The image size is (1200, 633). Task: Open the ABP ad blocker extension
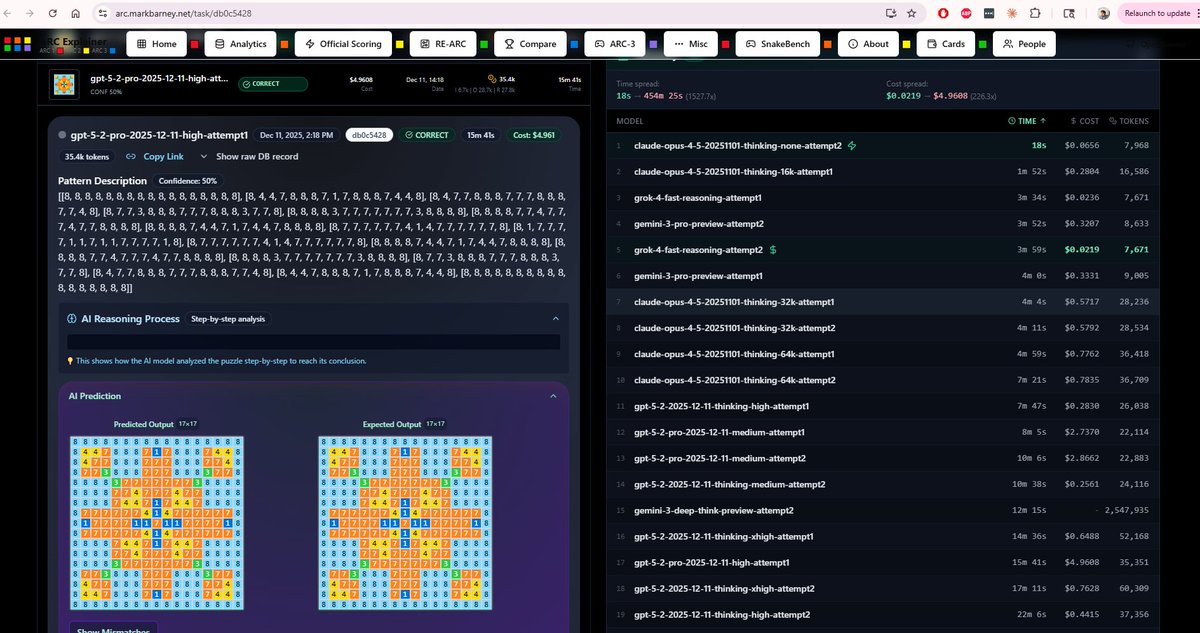click(x=966, y=14)
